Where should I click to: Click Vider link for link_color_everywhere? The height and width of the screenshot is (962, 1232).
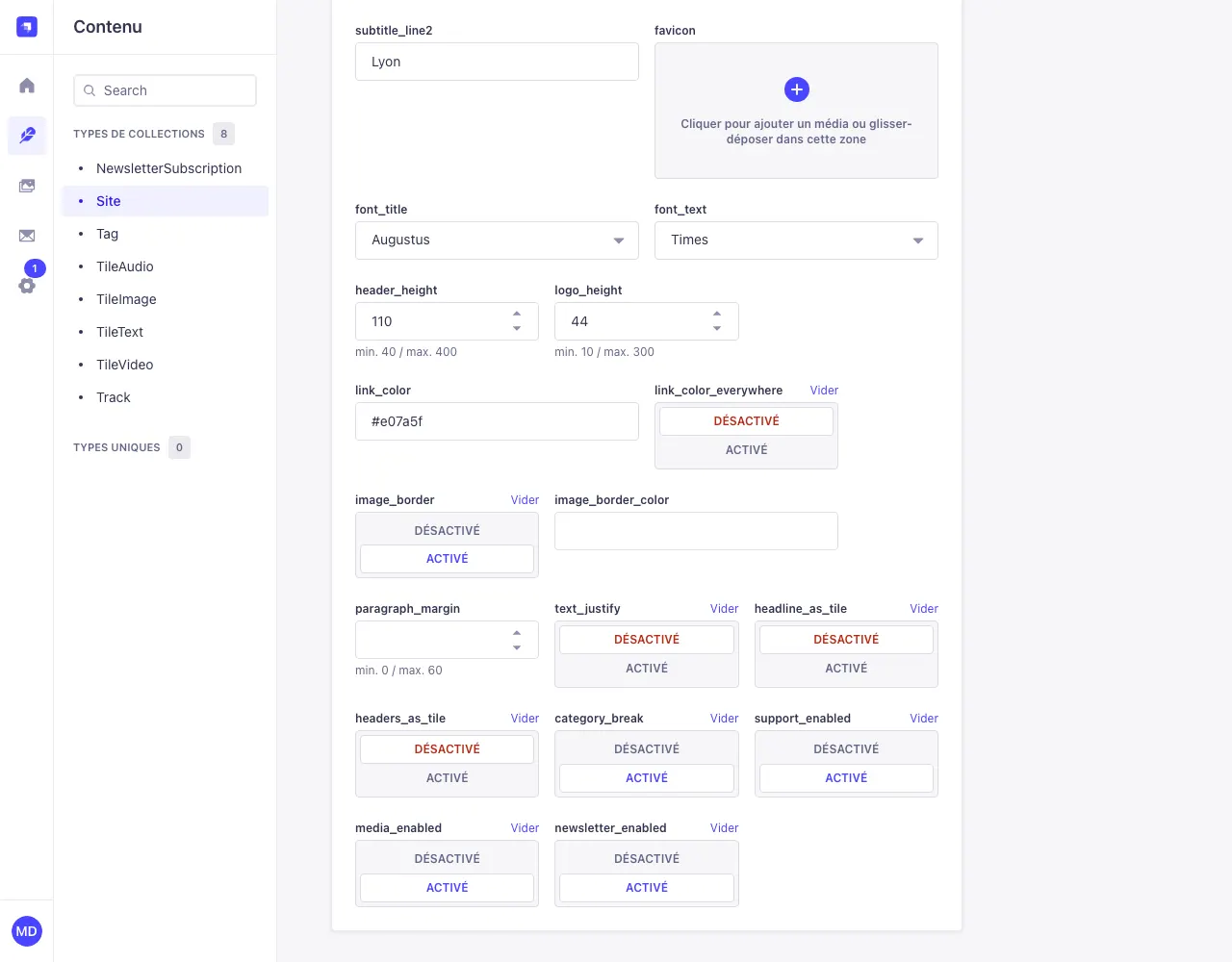click(x=824, y=391)
